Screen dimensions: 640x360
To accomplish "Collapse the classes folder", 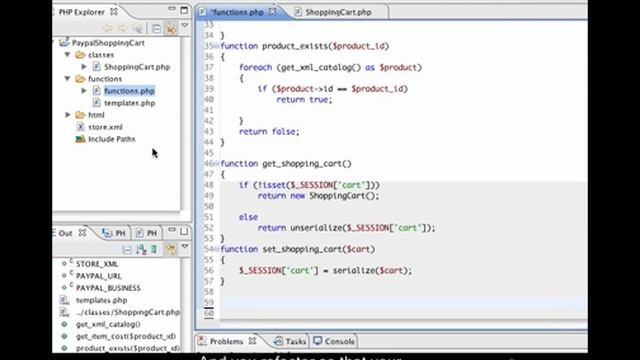I will coord(67,54).
